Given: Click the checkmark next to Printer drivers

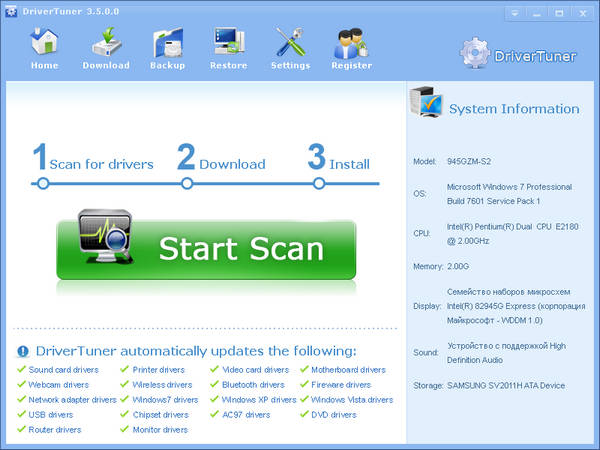Looking at the screenshot, I should [x=125, y=370].
